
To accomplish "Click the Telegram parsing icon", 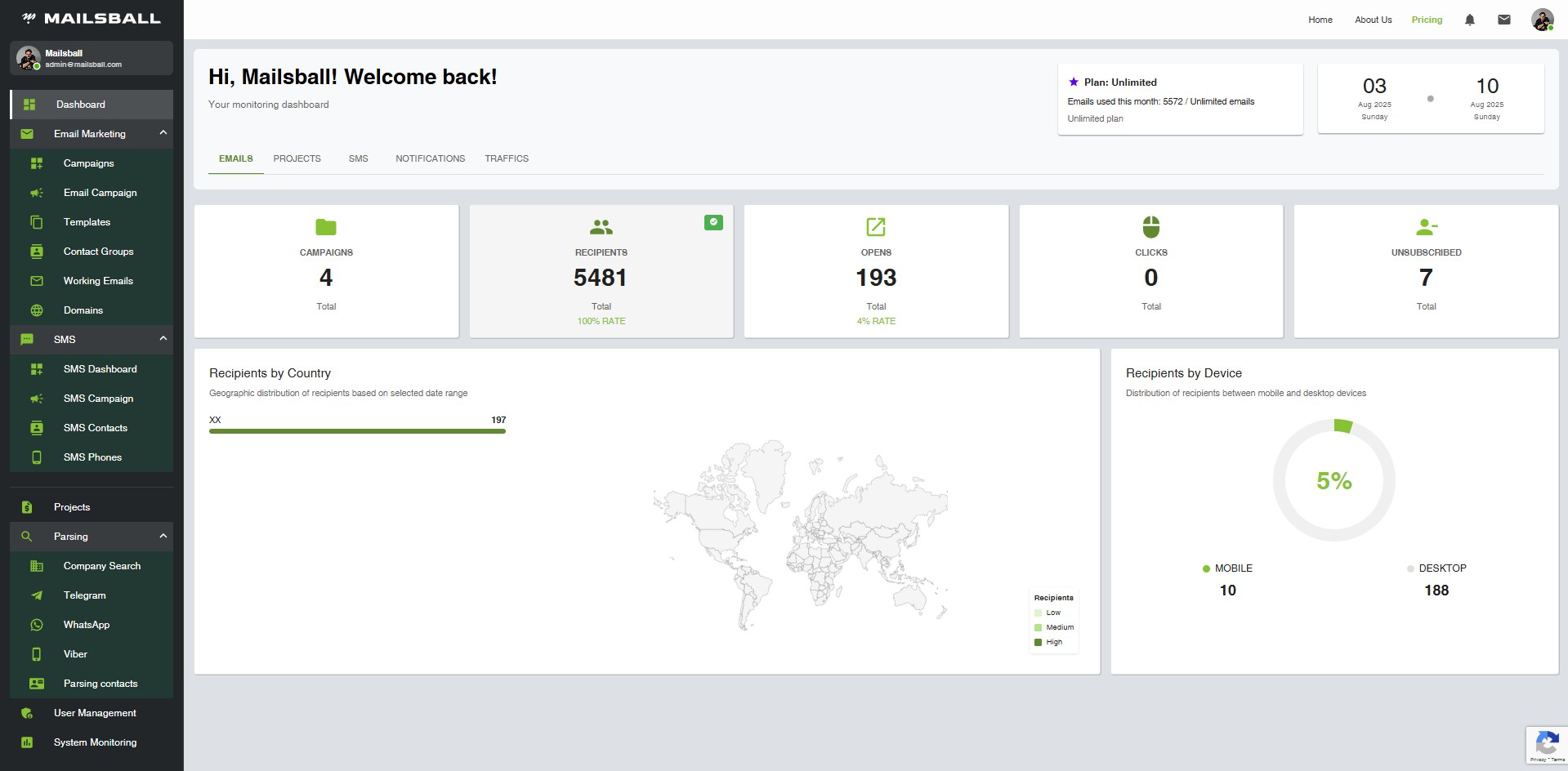I will click(37, 595).
